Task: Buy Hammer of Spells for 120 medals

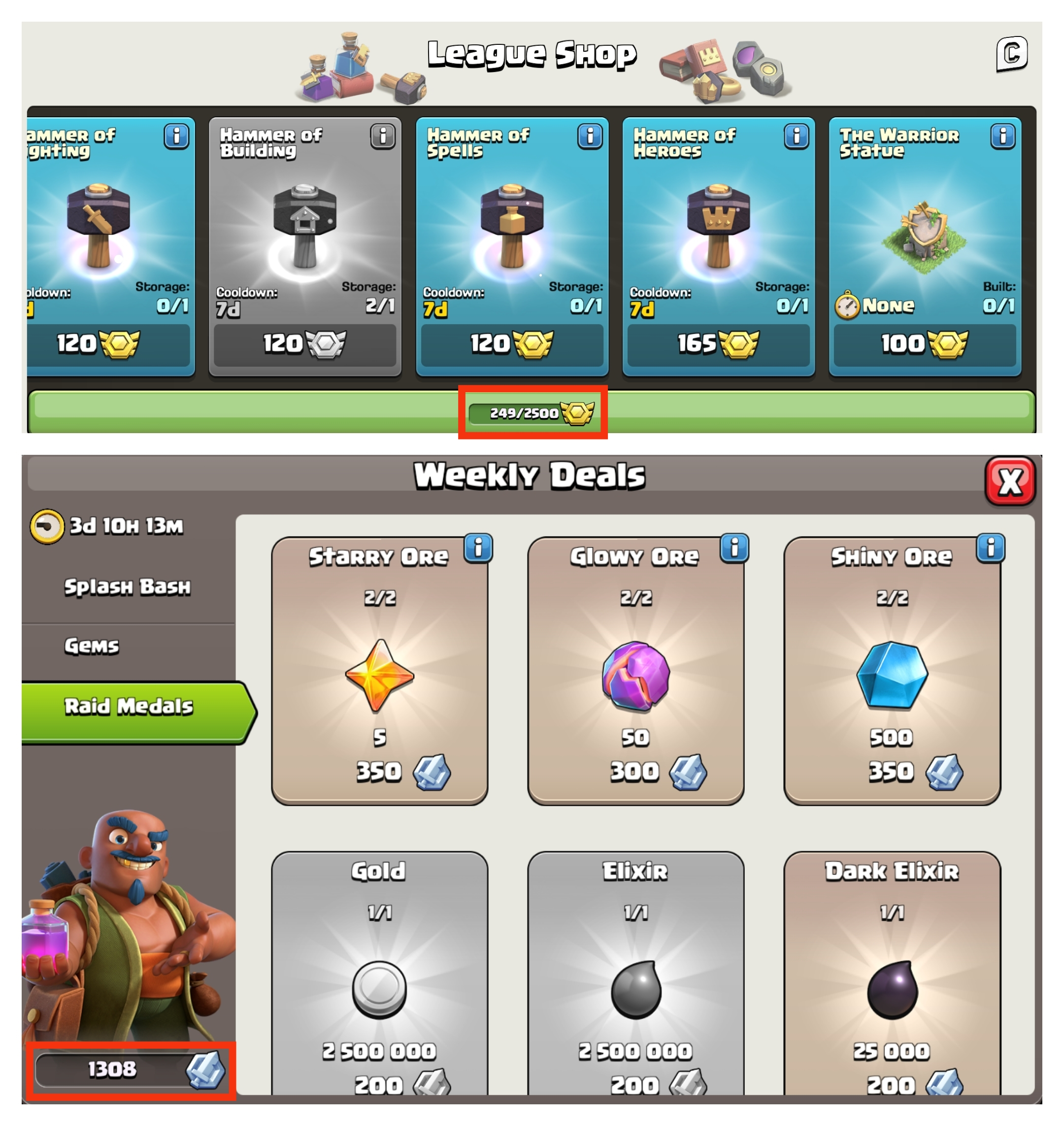Action: (x=512, y=344)
